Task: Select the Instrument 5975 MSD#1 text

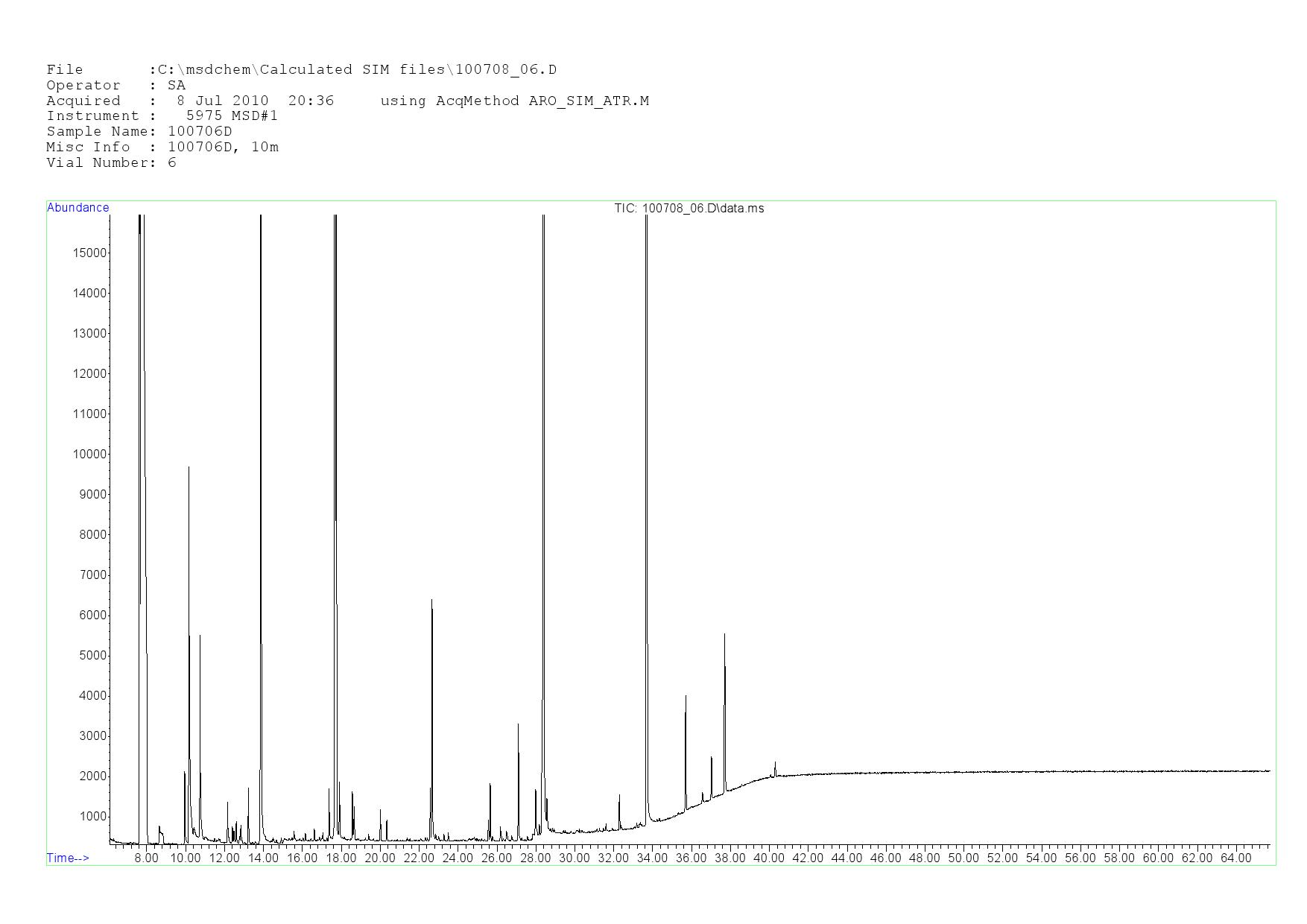Action: click(162, 116)
